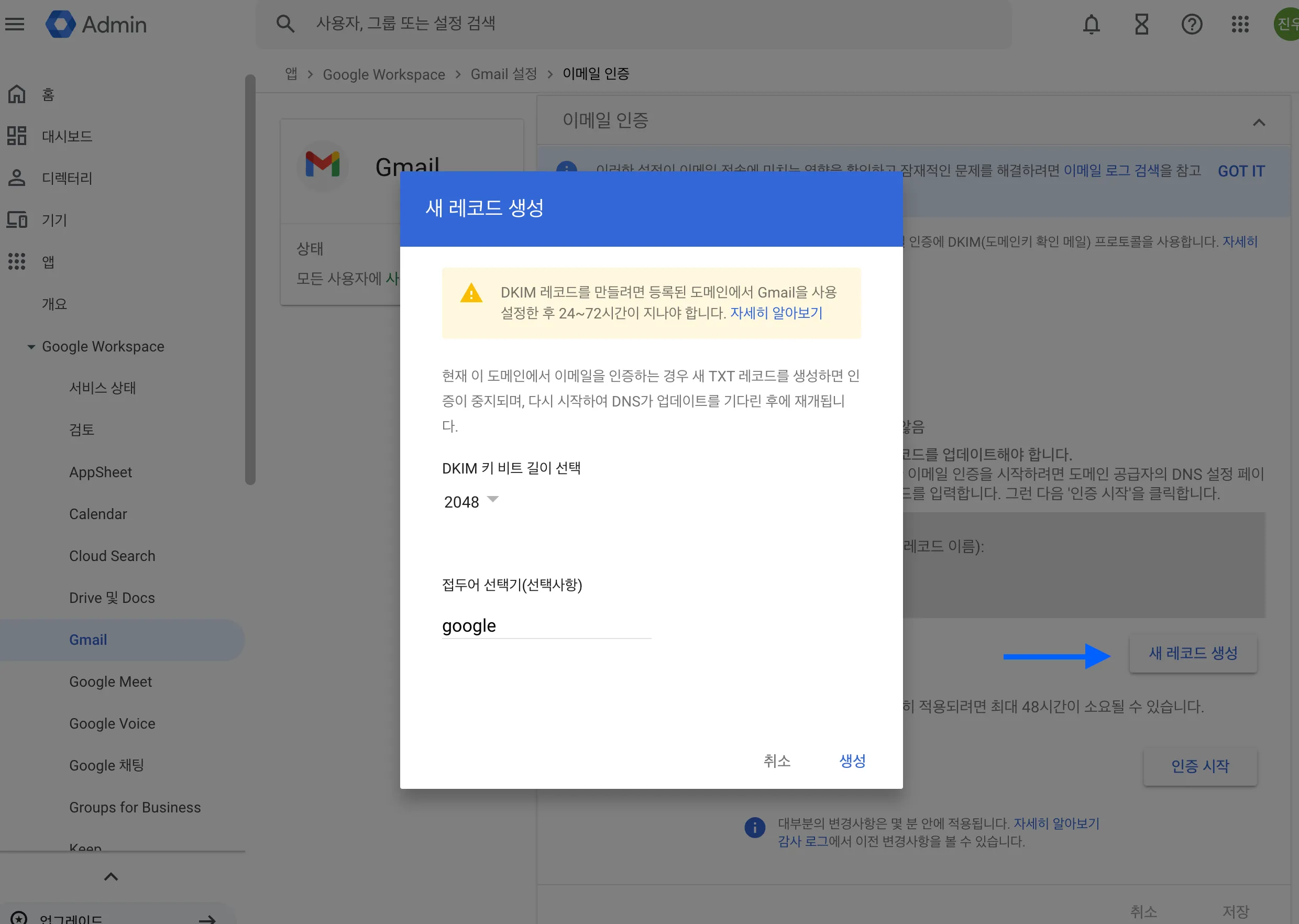Screen dimensions: 1299x924
Task: Click the 홈 (Home) house icon in sidebar
Action: (17, 94)
